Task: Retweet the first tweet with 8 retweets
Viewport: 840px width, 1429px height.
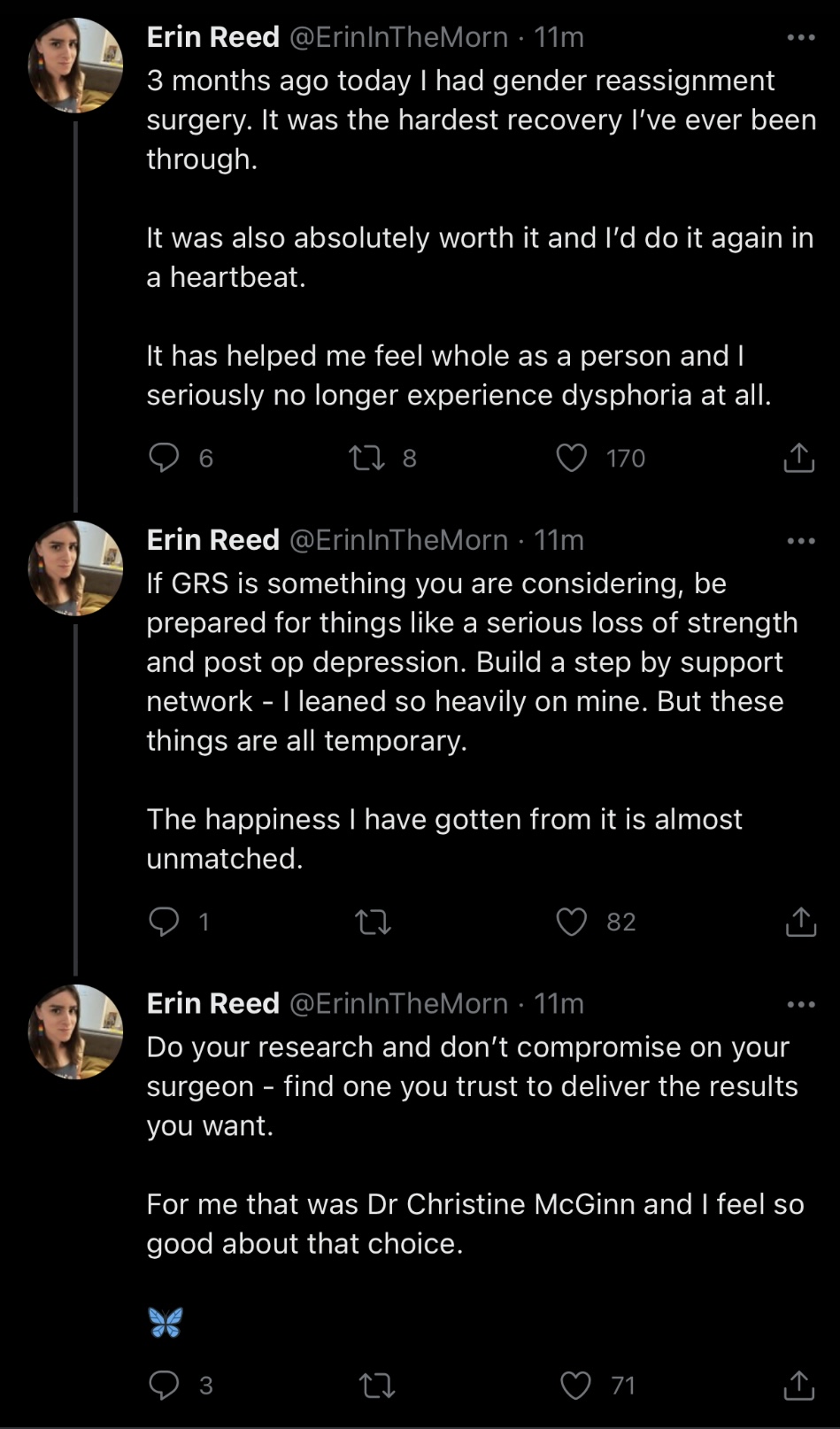Action: click(366, 458)
